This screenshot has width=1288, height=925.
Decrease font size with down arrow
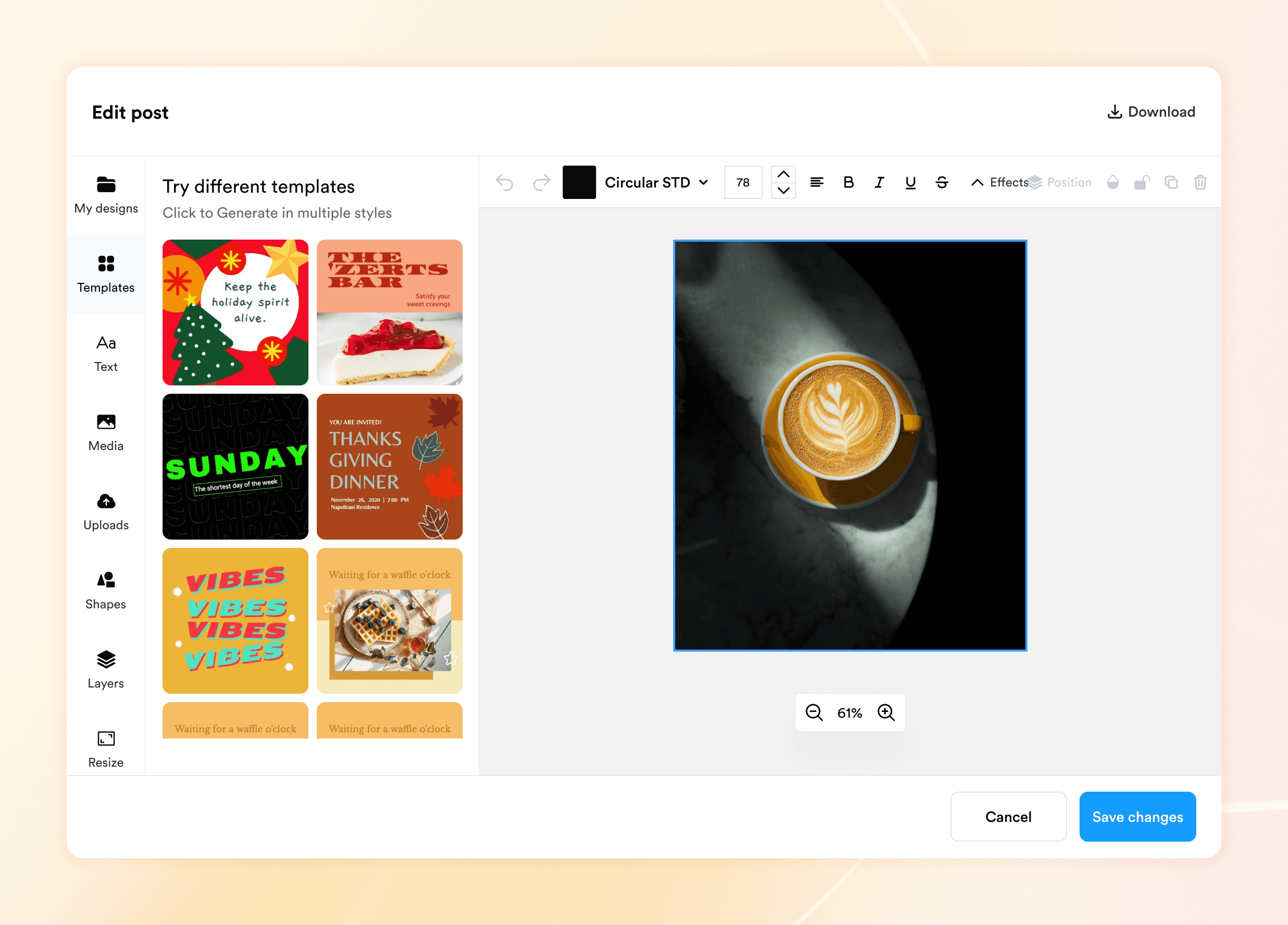coord(783,191)
